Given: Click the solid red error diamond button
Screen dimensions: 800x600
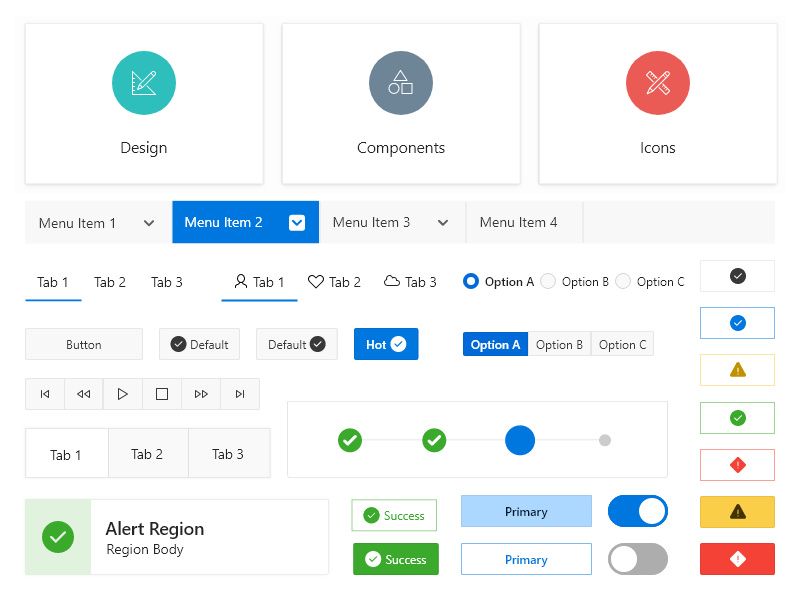Looking at the screenshot, I should (x=737, y=559).
